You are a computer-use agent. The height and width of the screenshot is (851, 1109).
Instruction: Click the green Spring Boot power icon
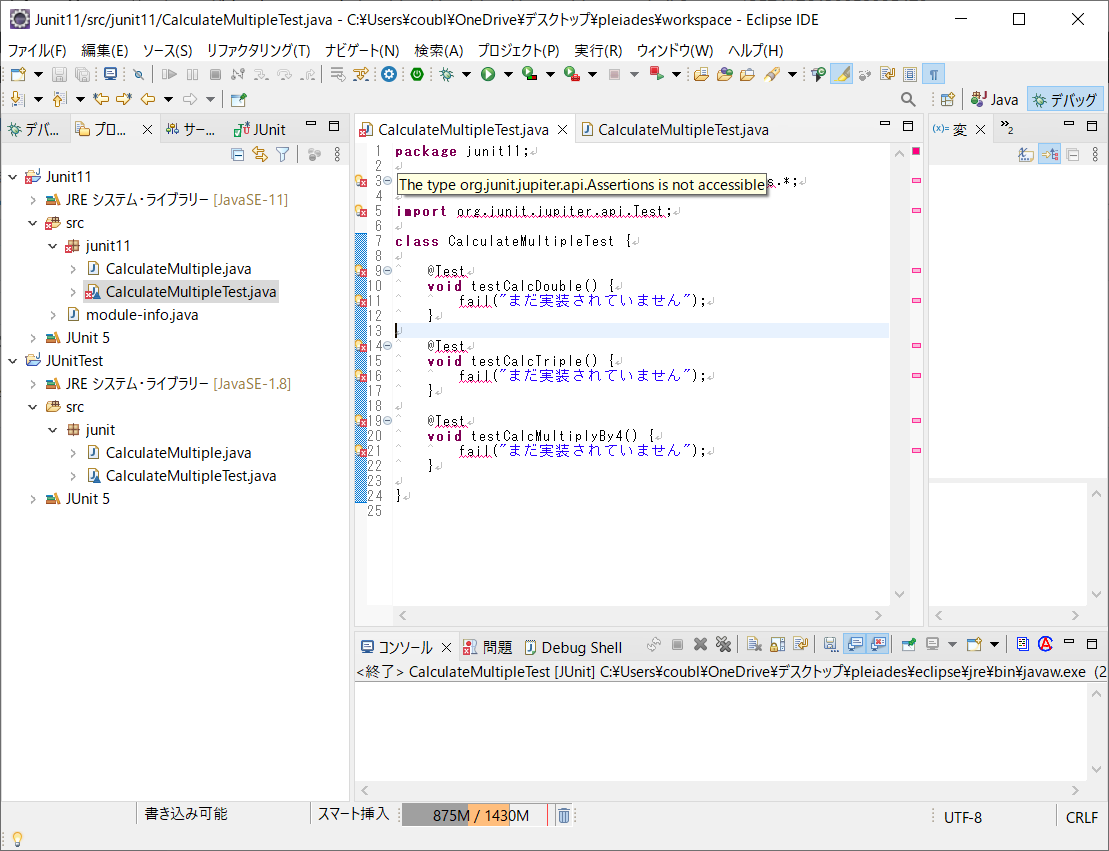pos(417,74)
